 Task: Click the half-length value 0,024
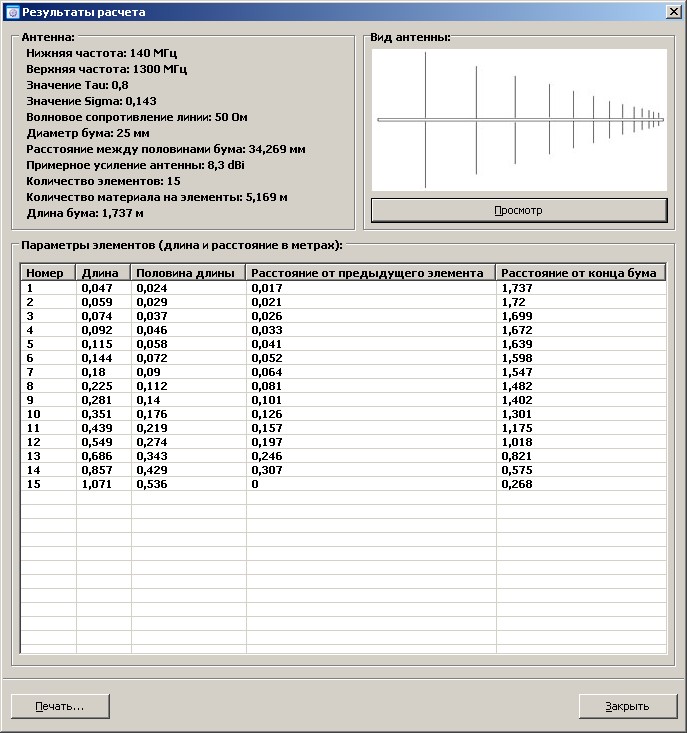tap(151, 288)
